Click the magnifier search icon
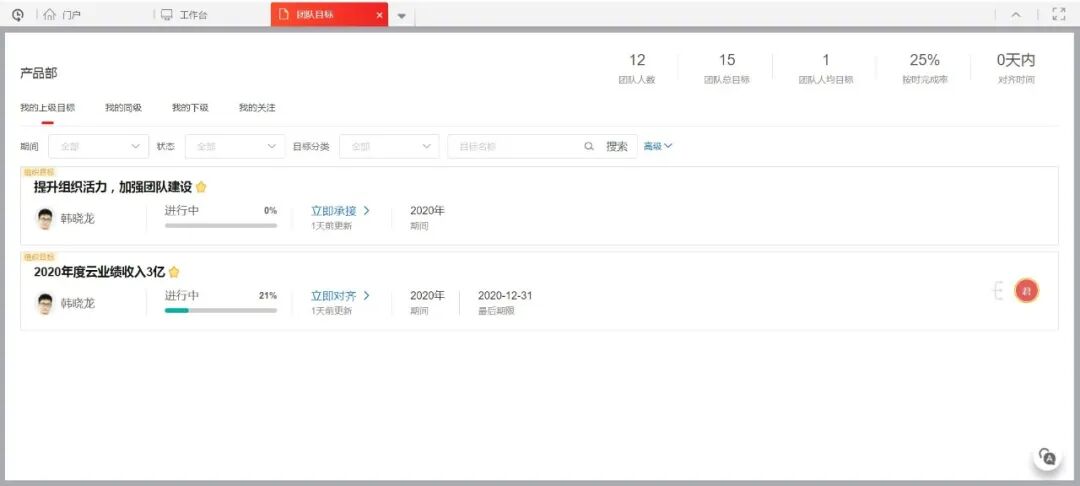Screen dimensions: 1080x486 (589, 147)
